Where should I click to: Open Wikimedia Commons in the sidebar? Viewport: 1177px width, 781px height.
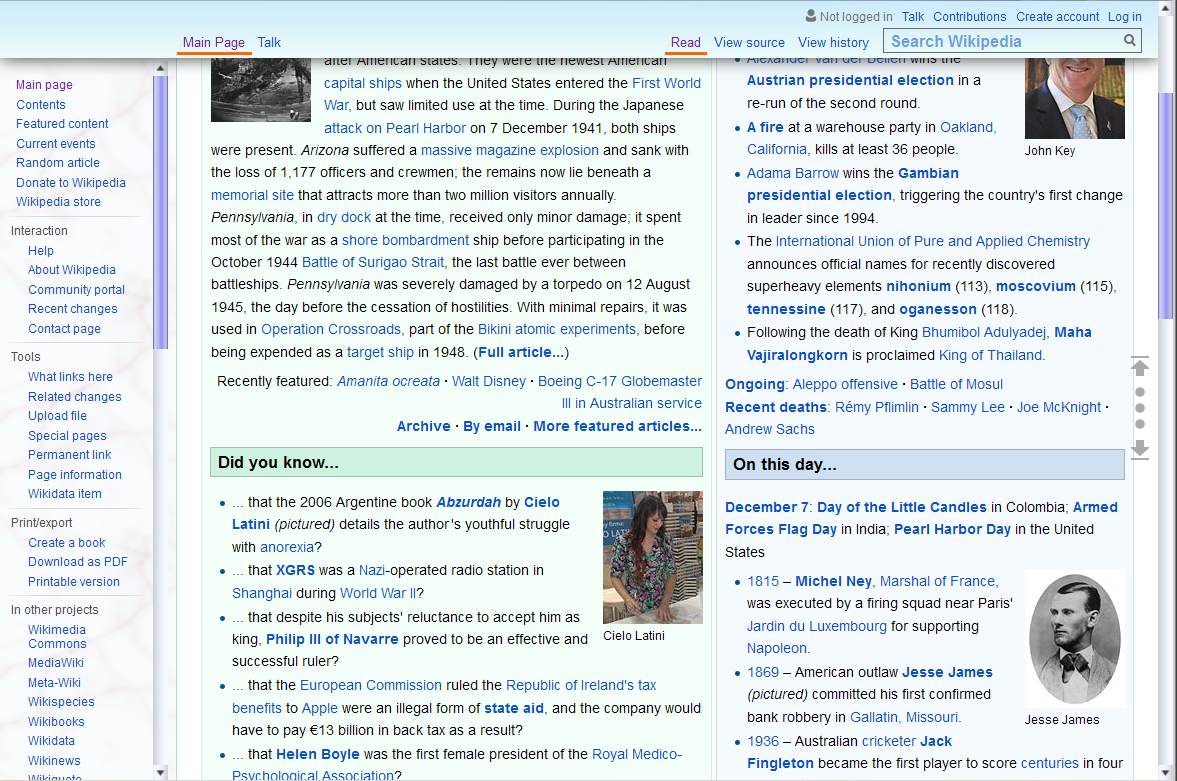57,637
